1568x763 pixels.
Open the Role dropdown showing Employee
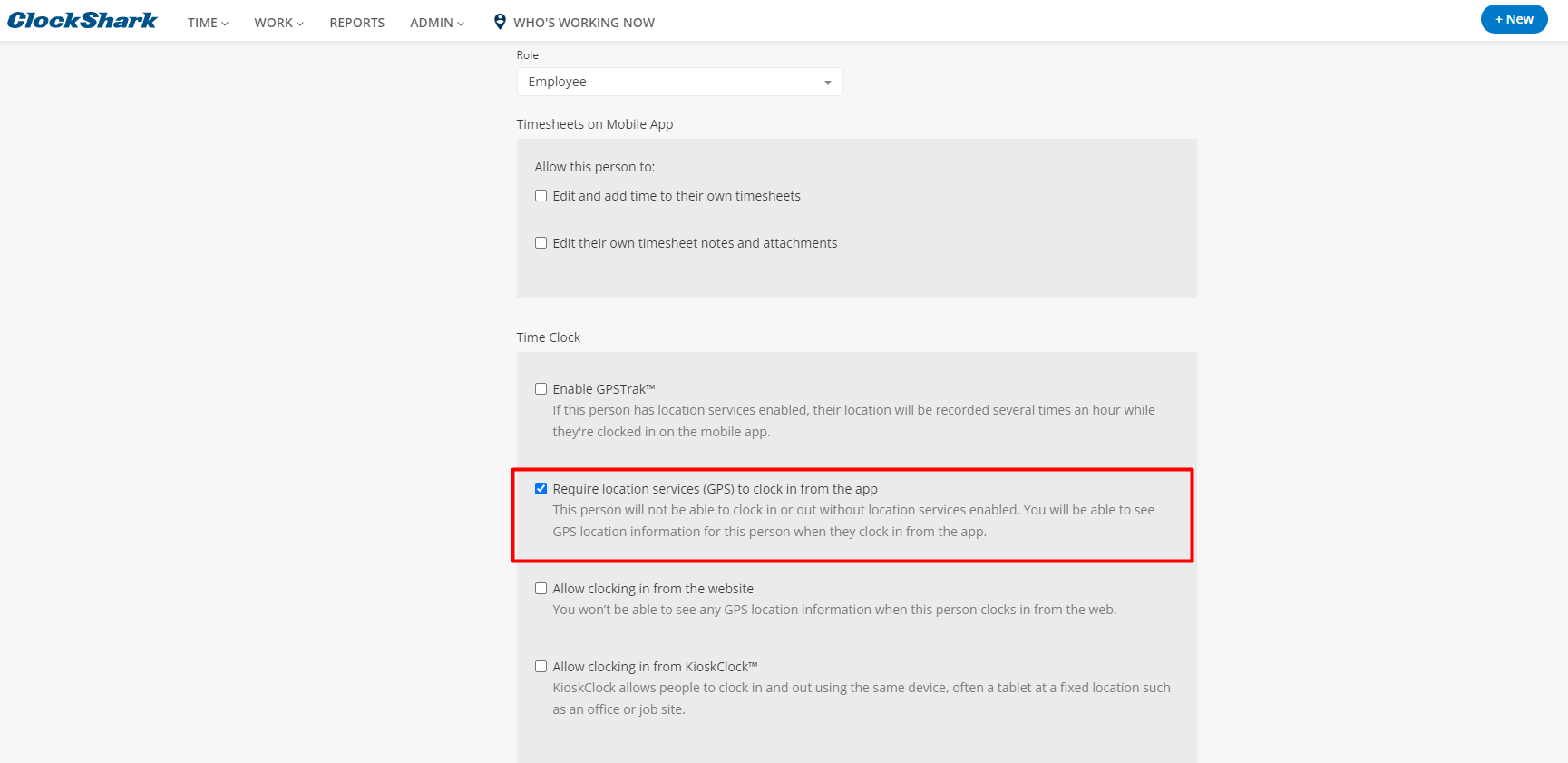(679, 82)
